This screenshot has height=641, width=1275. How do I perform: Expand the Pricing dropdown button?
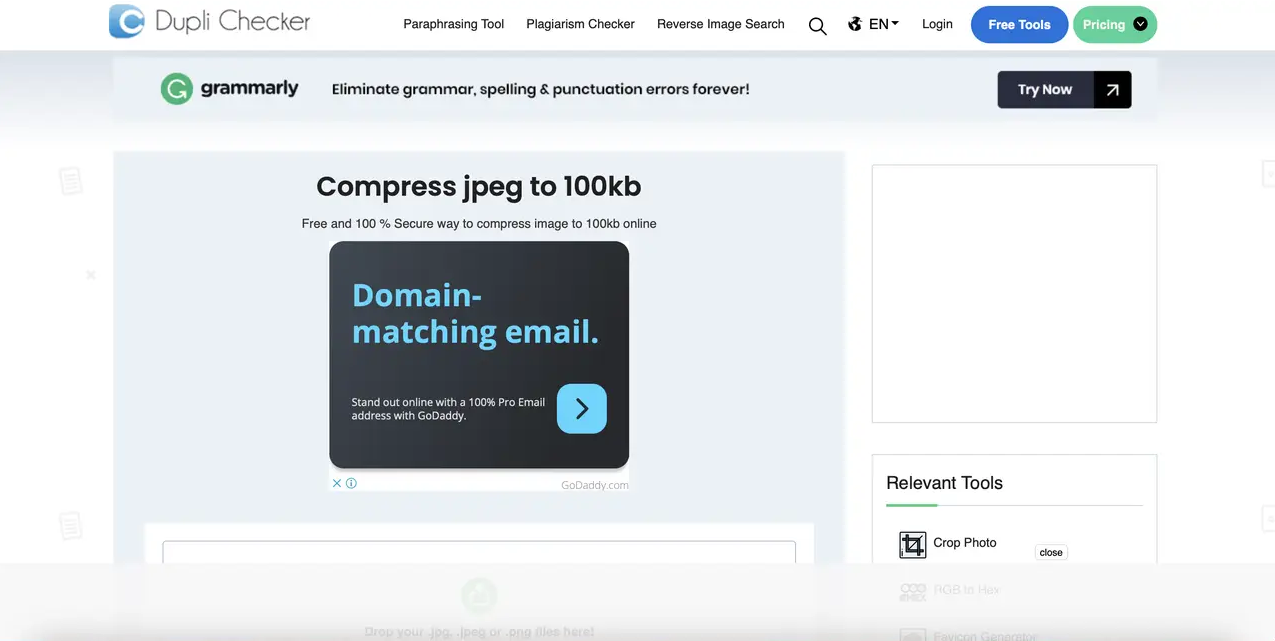point(1115,25)
